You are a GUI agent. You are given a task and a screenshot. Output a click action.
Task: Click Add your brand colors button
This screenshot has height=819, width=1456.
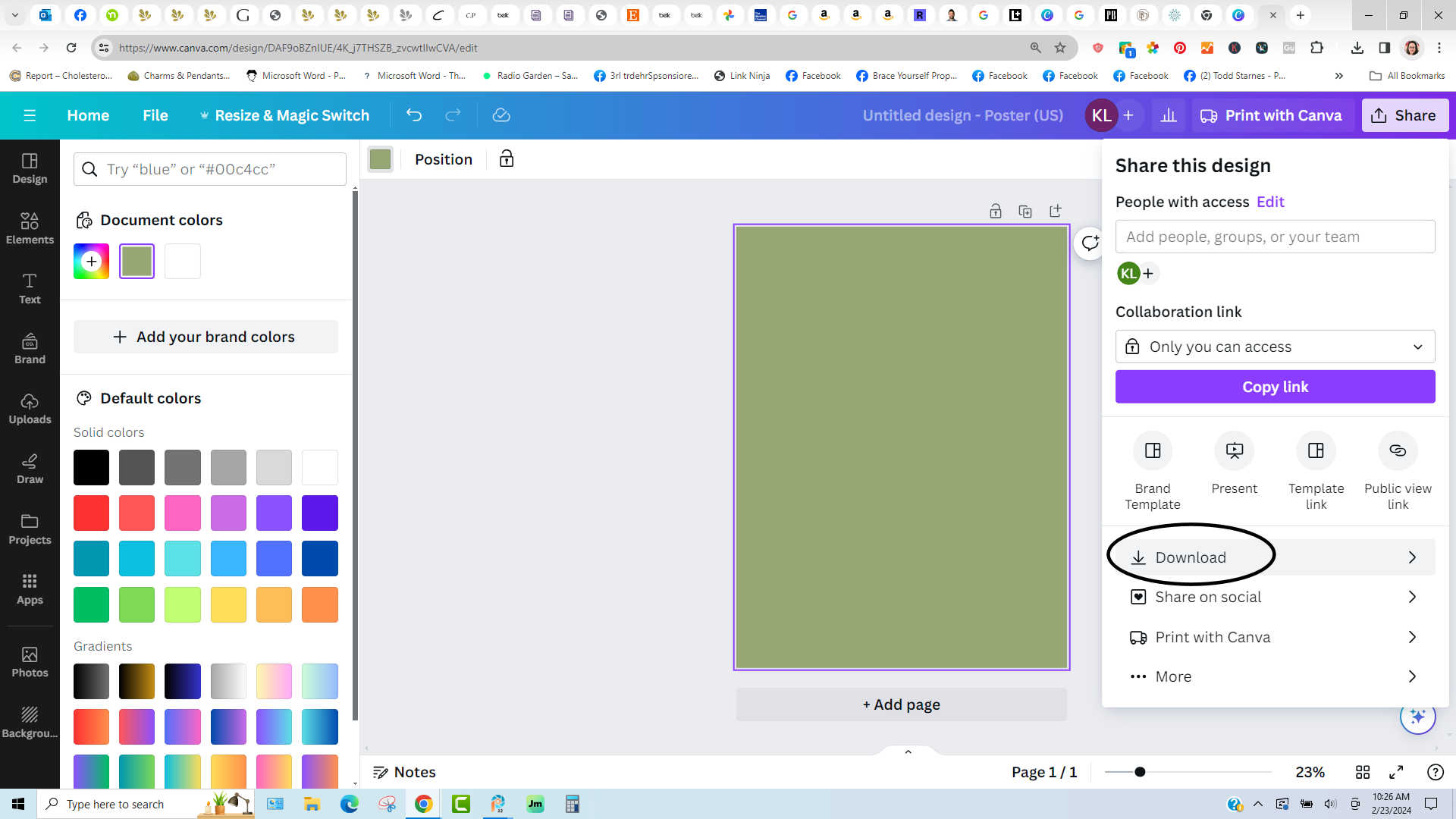(206, 337)
